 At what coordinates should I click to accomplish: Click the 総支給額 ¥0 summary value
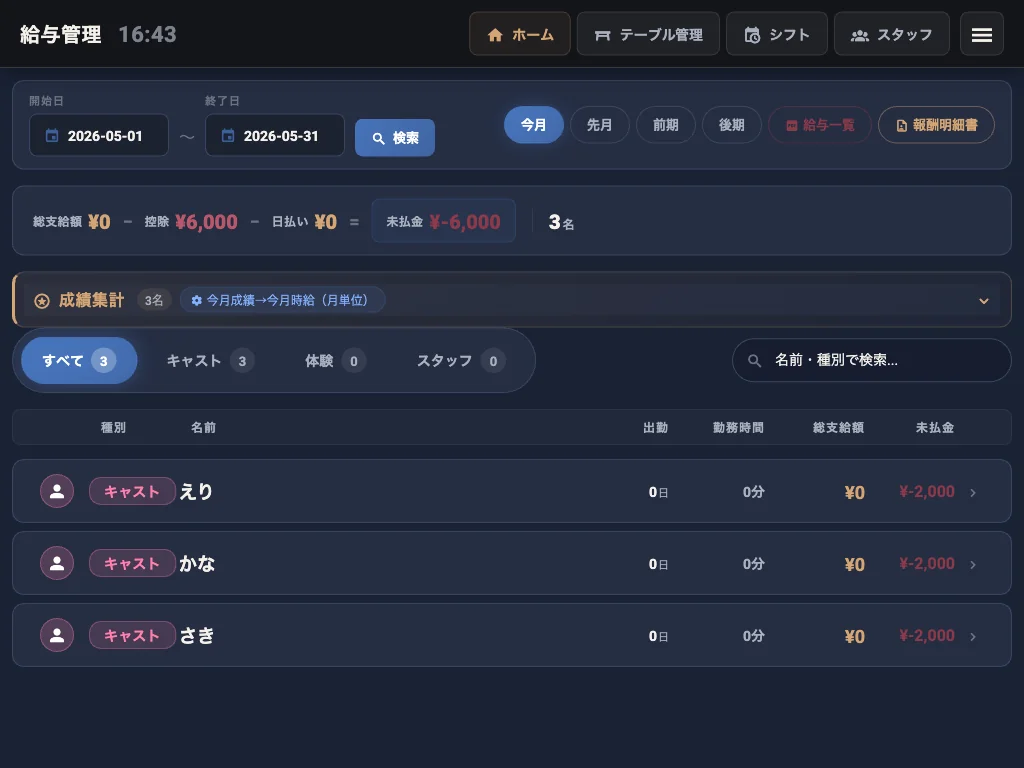tap(99, 222)
